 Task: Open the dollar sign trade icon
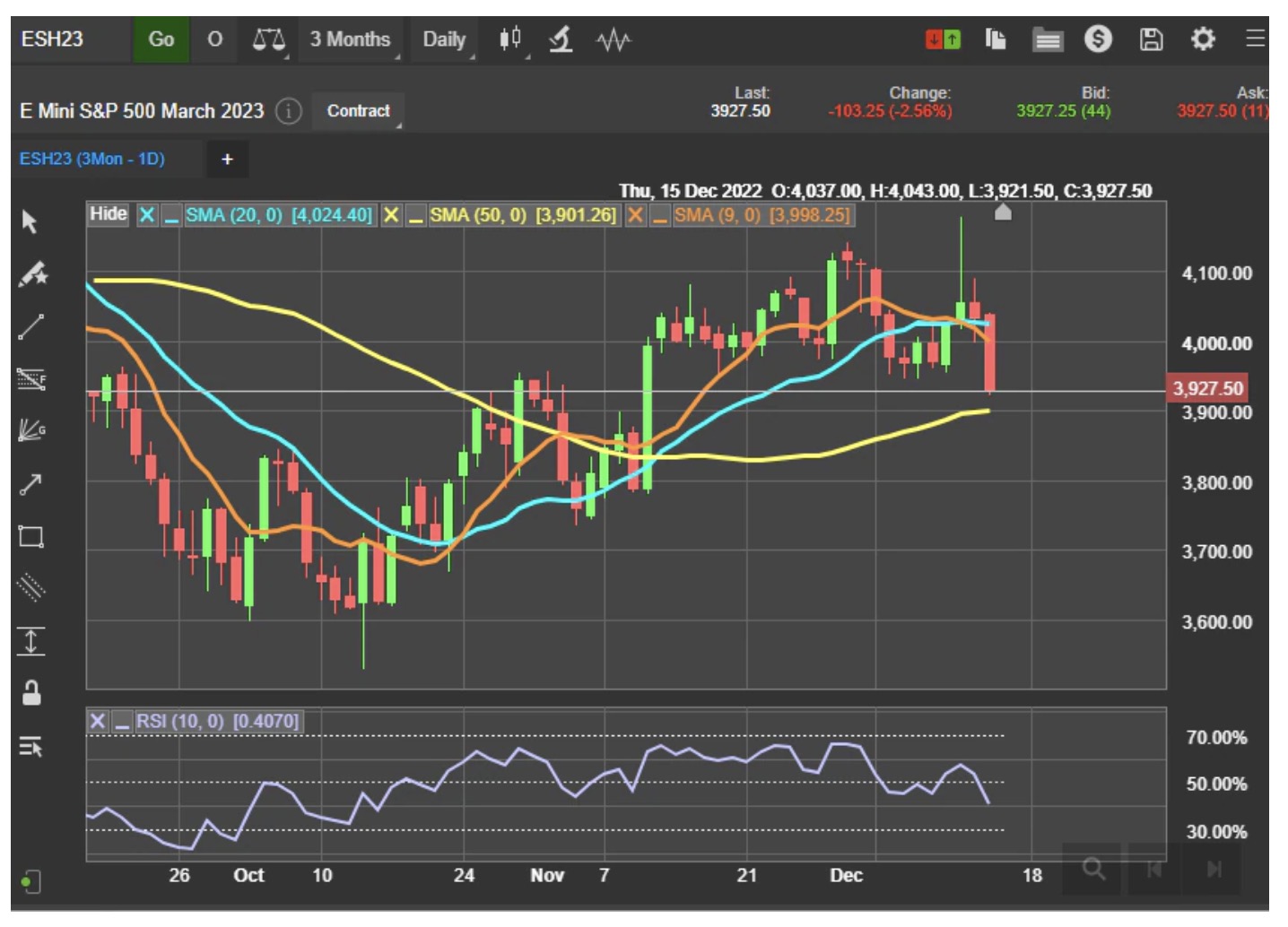[1098, 39]
